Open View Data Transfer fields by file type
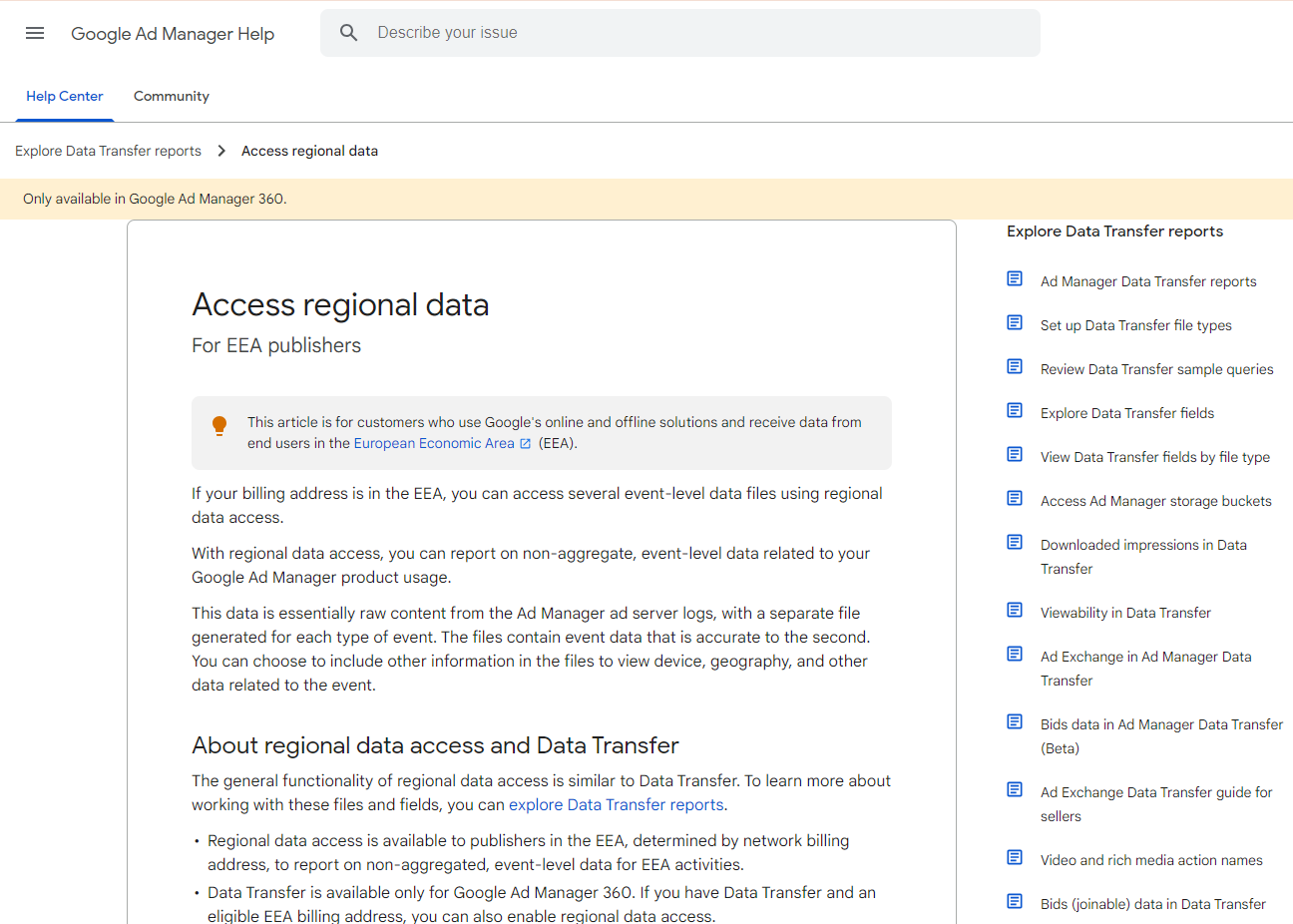 1155,457
